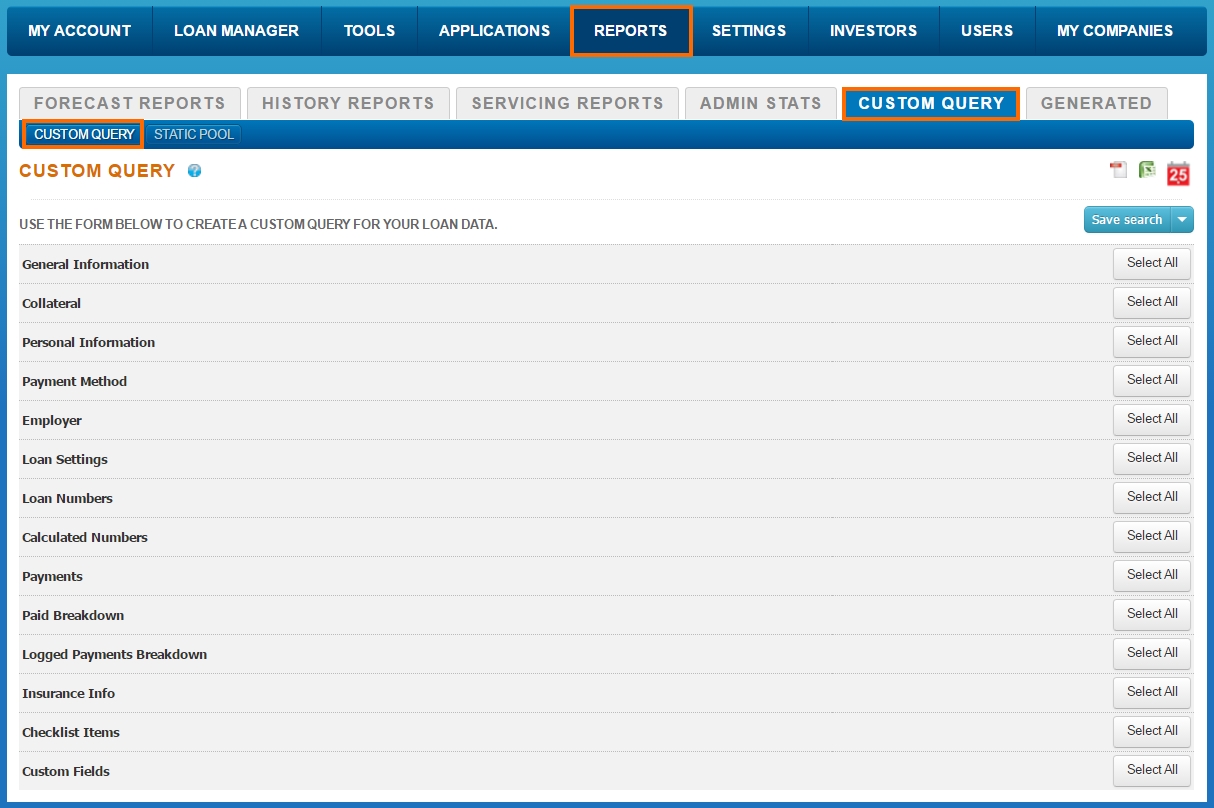Select All for Insurance Info
This screenshot has height=808, width=1214.
[x=1152, y=692]
